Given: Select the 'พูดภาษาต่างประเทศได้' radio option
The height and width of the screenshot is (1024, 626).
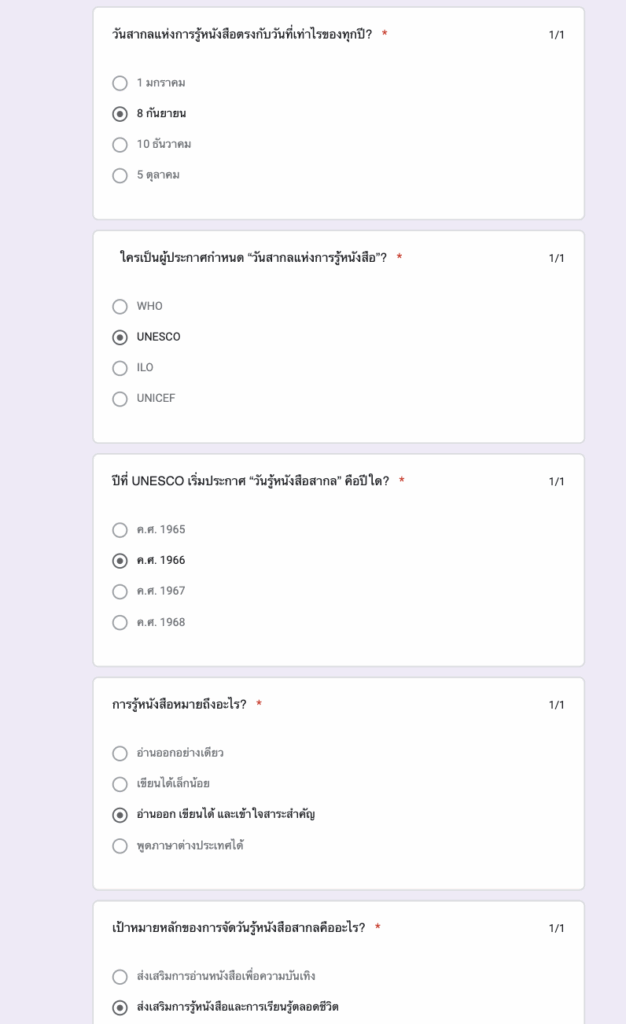Looking at the screenshot, I should (120, 846).
